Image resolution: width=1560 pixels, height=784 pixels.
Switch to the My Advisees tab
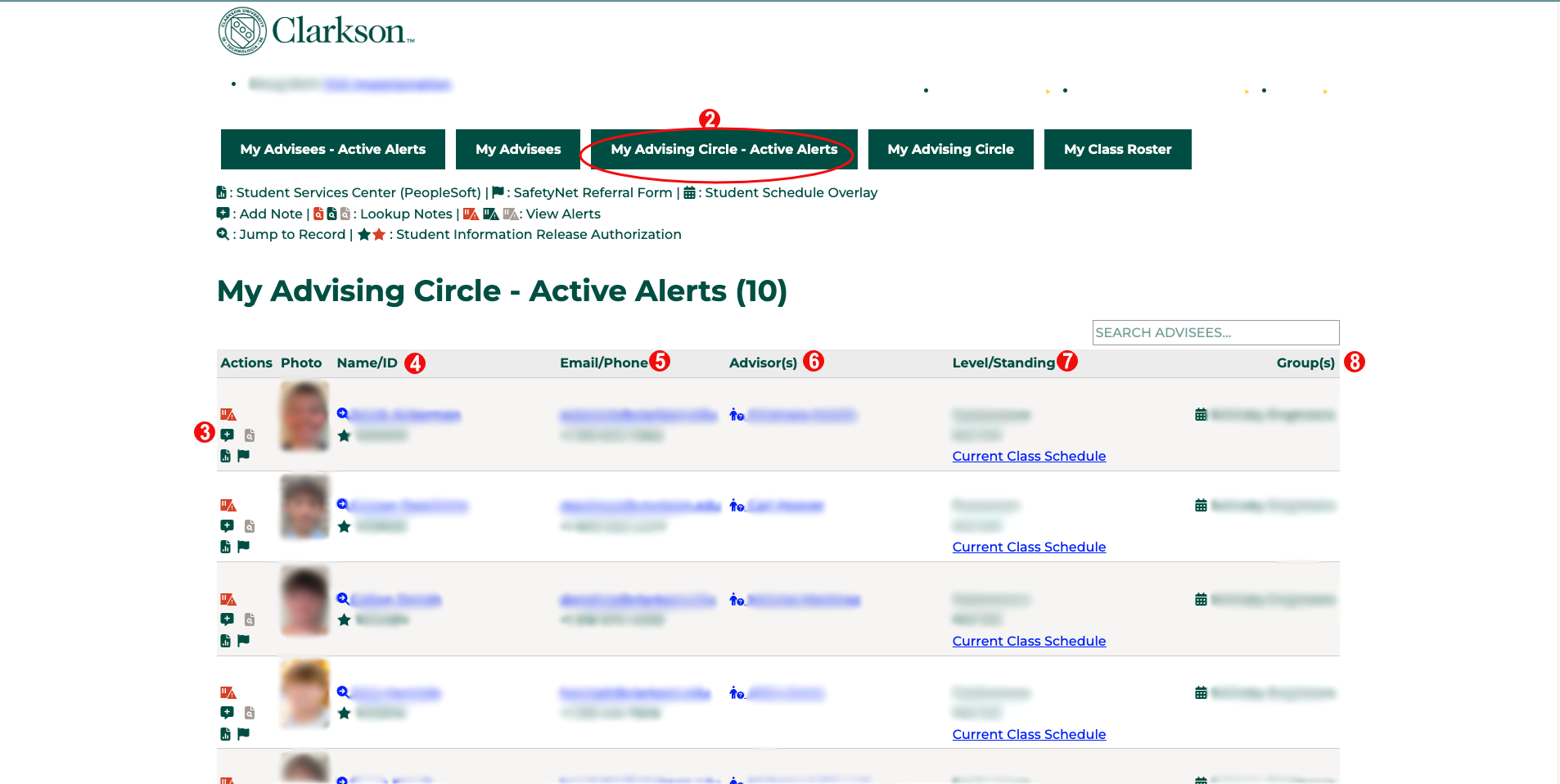[x=517, y=149]
